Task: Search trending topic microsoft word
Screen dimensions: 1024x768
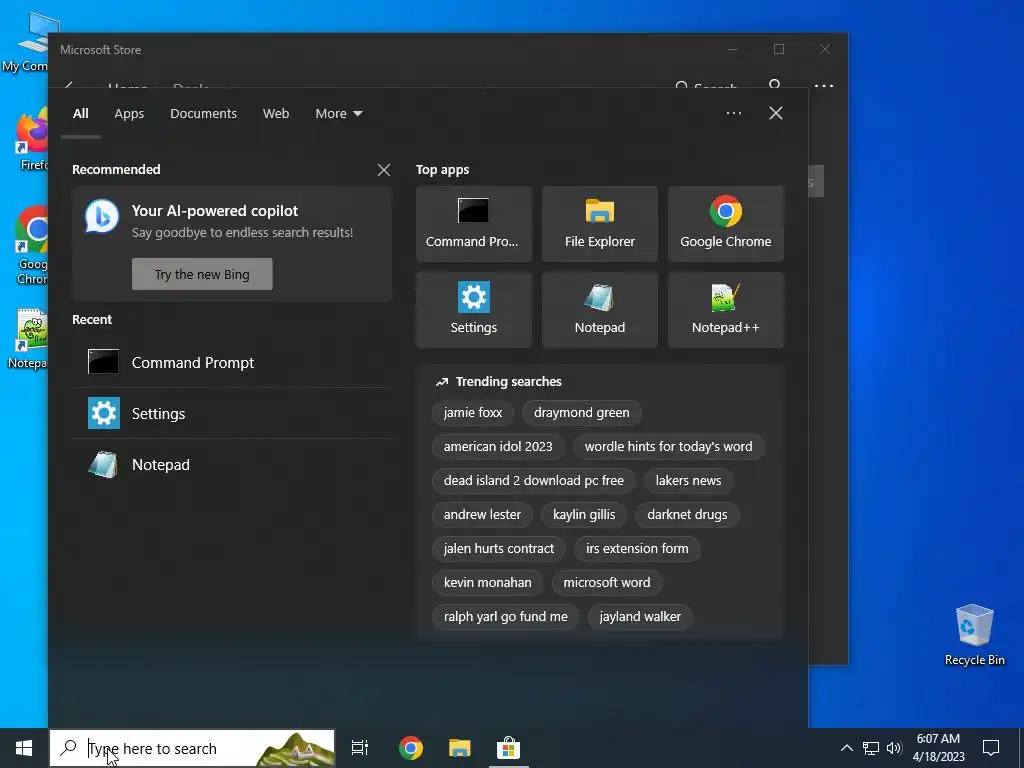Action: [607, 583]
